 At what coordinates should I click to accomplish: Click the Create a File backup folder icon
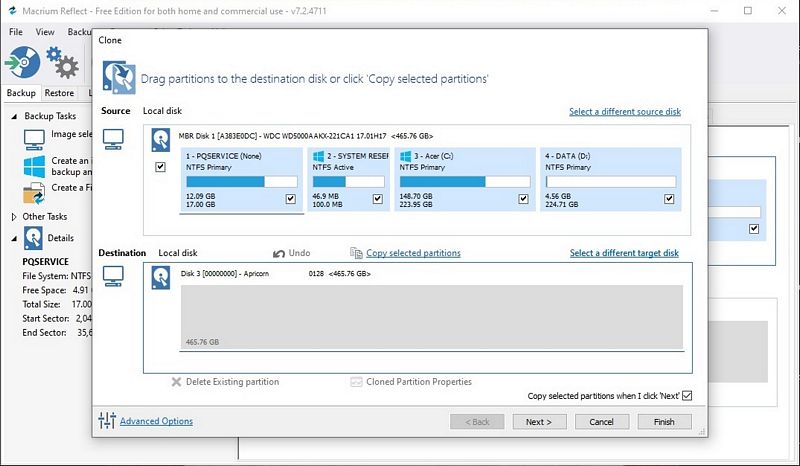coord(34,194)
